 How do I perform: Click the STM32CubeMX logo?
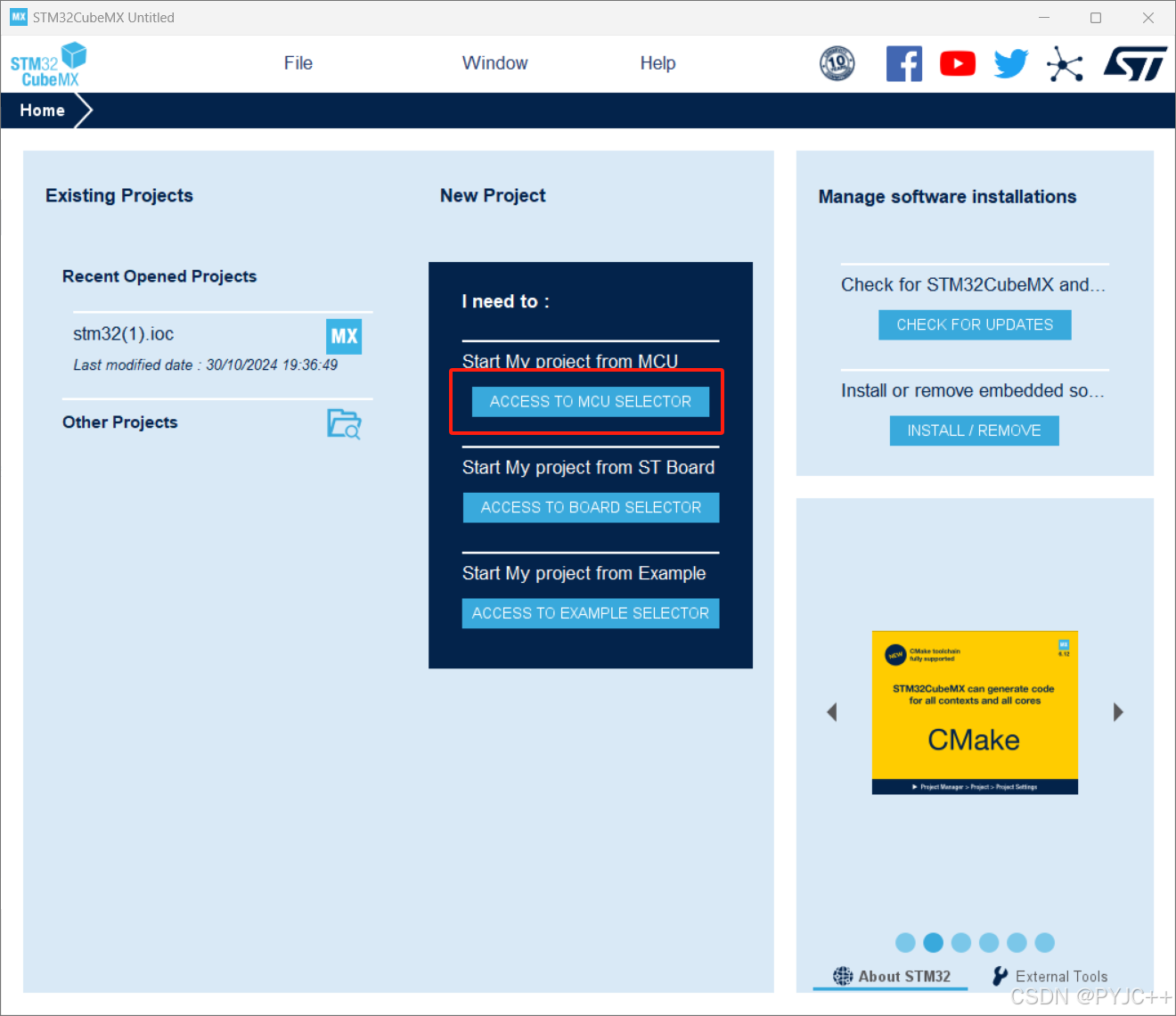pyautogui.click(x=48, y=65)
